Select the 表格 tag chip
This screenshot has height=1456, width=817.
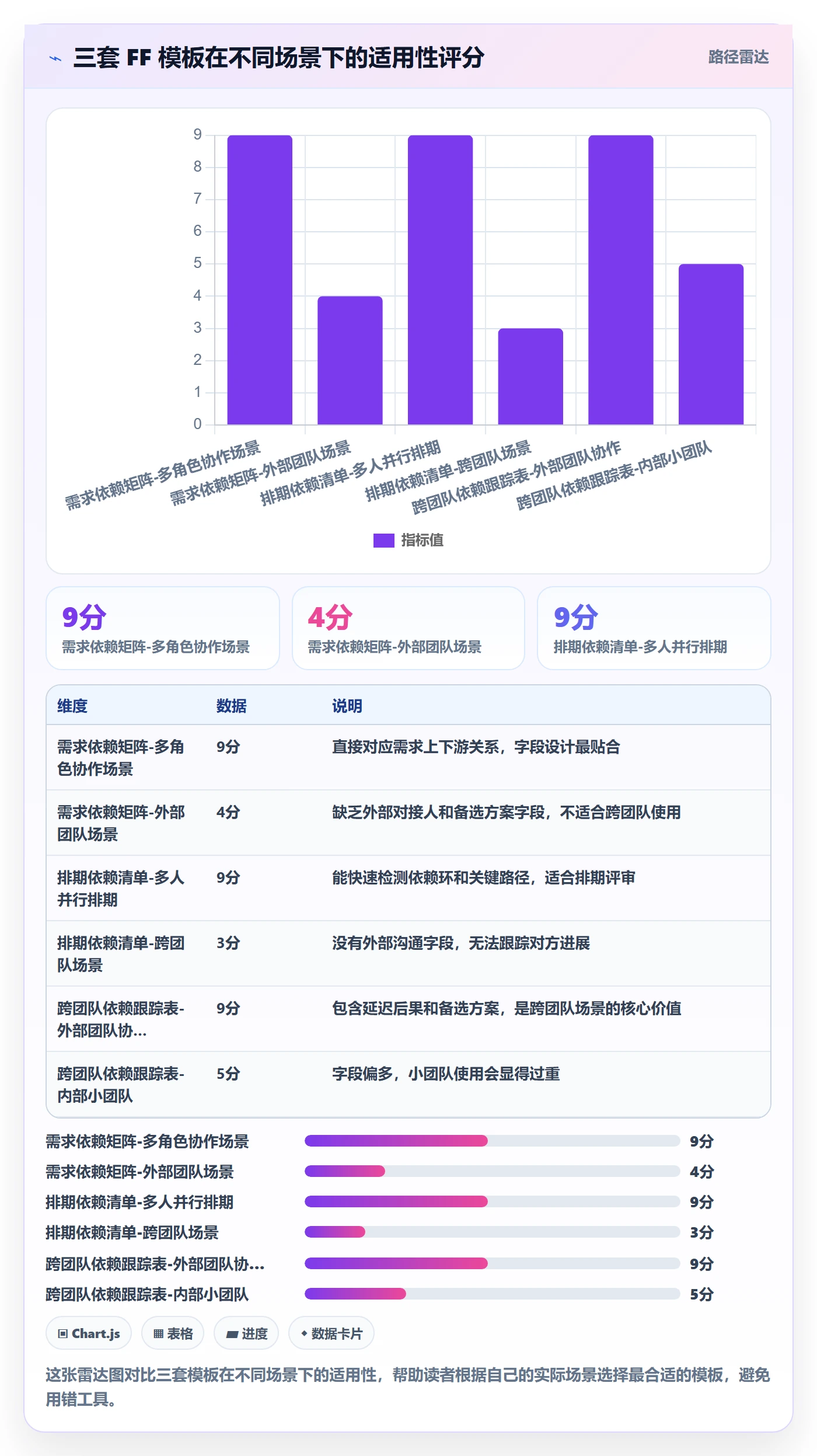[173, 1333]
